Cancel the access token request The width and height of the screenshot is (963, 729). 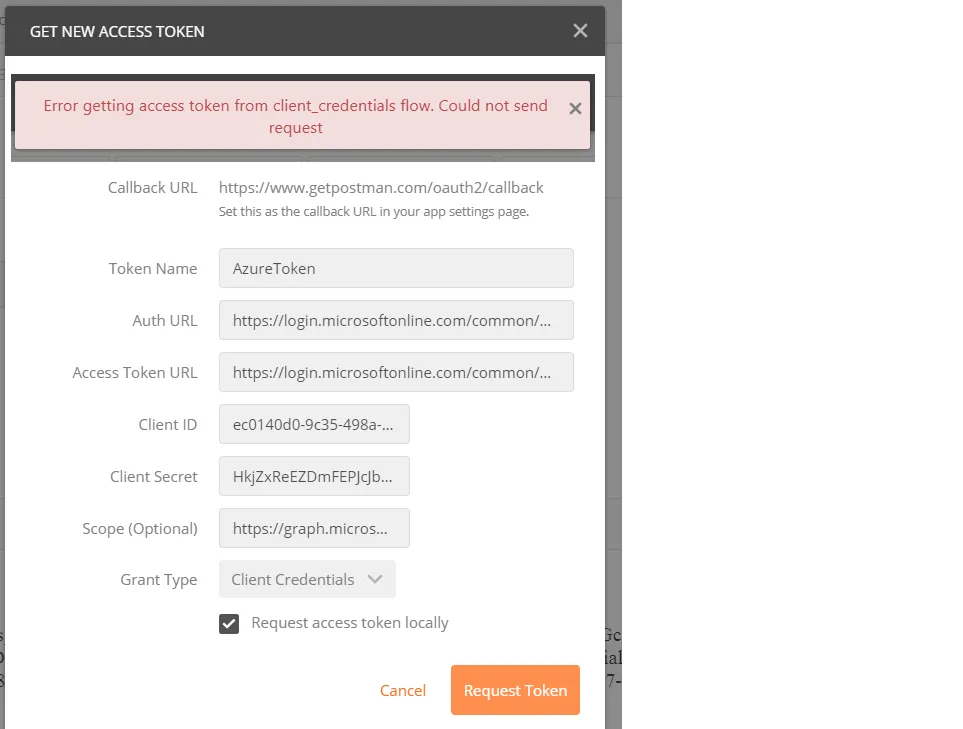click(x=403, y=691)
